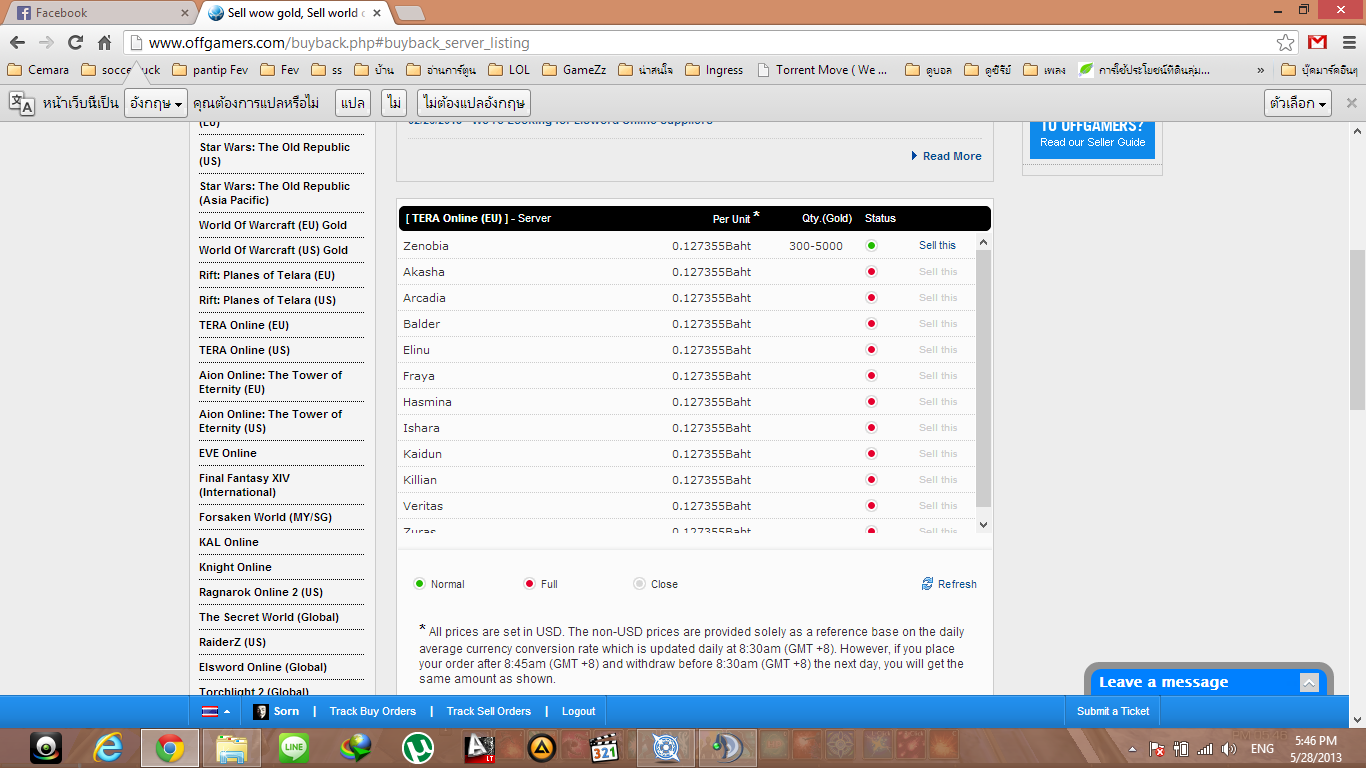Open the LOL bookmark folder
The image size is (1366, 768).
pyautogui.click(x=508, y=70)
